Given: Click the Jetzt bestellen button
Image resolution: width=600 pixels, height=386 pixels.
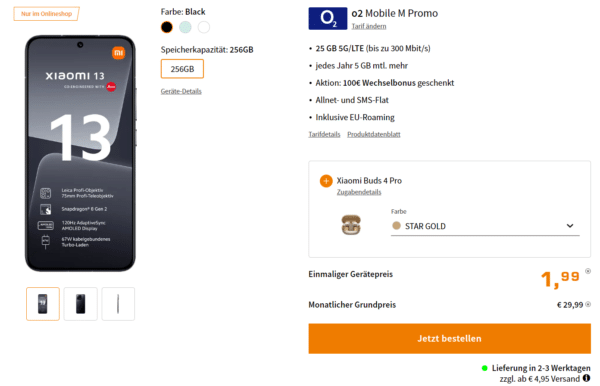Looking at the screenshot, I should (x=450, y=339).
